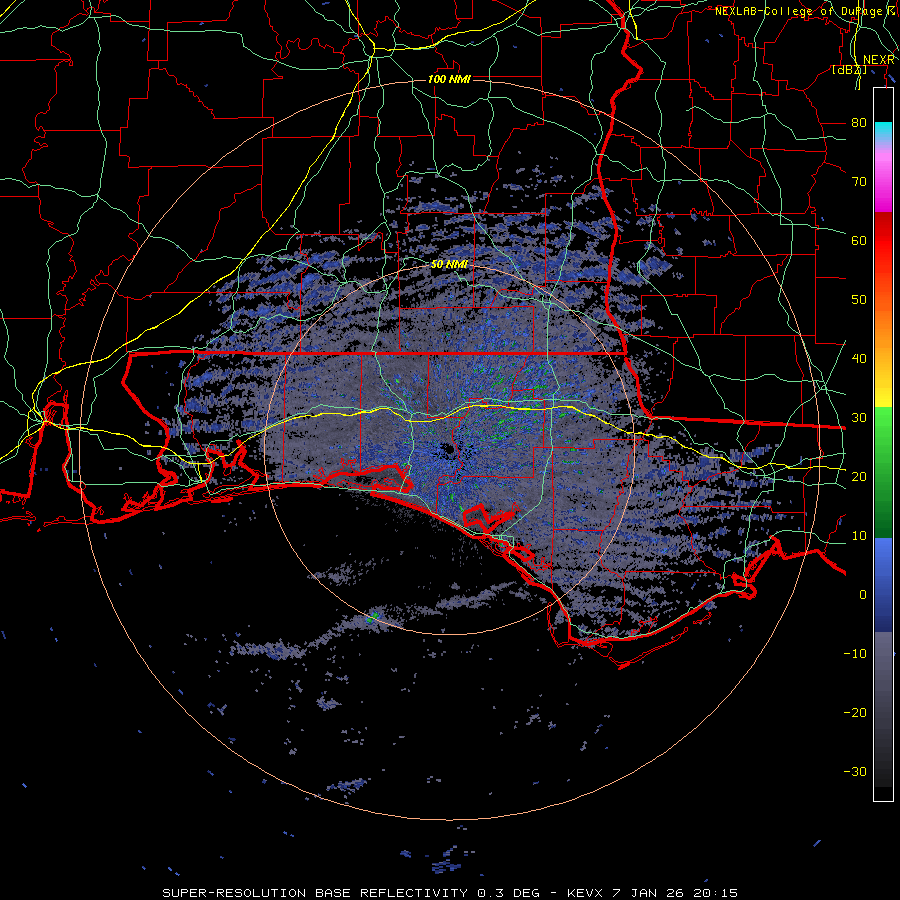Click the -10 value on dBZ scale
This screenshot has width=900, height=900.
[x=855, y=654]
